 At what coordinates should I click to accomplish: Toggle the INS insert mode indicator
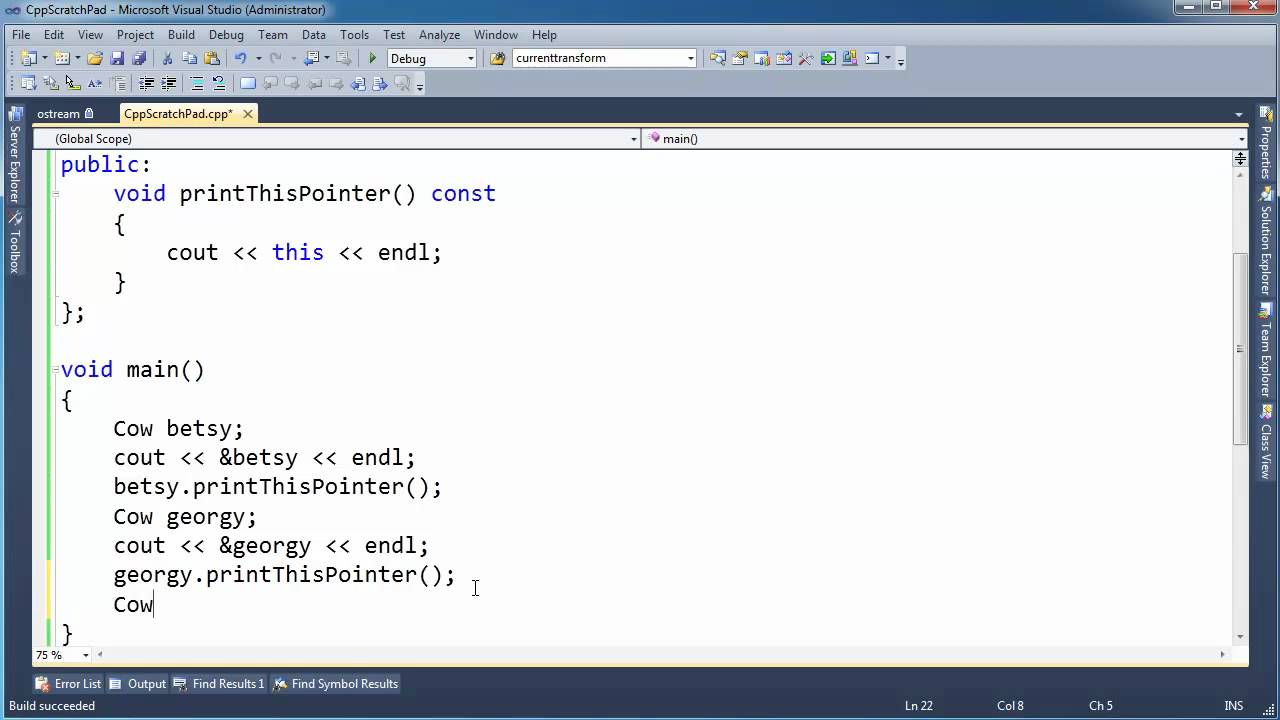click(x=1233, y=705)
